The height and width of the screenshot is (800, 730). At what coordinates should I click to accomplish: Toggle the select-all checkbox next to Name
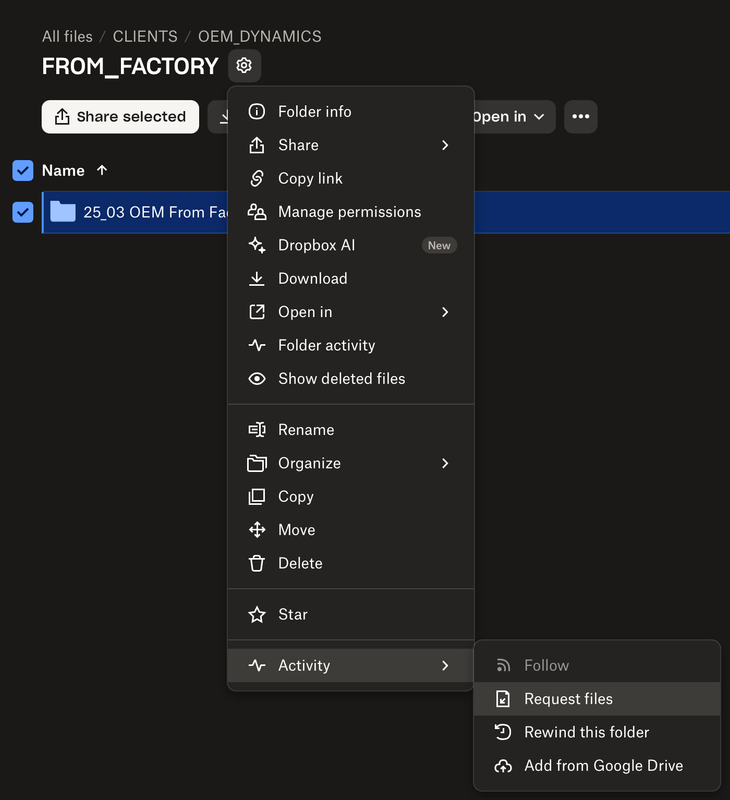(x=23, y=171)
